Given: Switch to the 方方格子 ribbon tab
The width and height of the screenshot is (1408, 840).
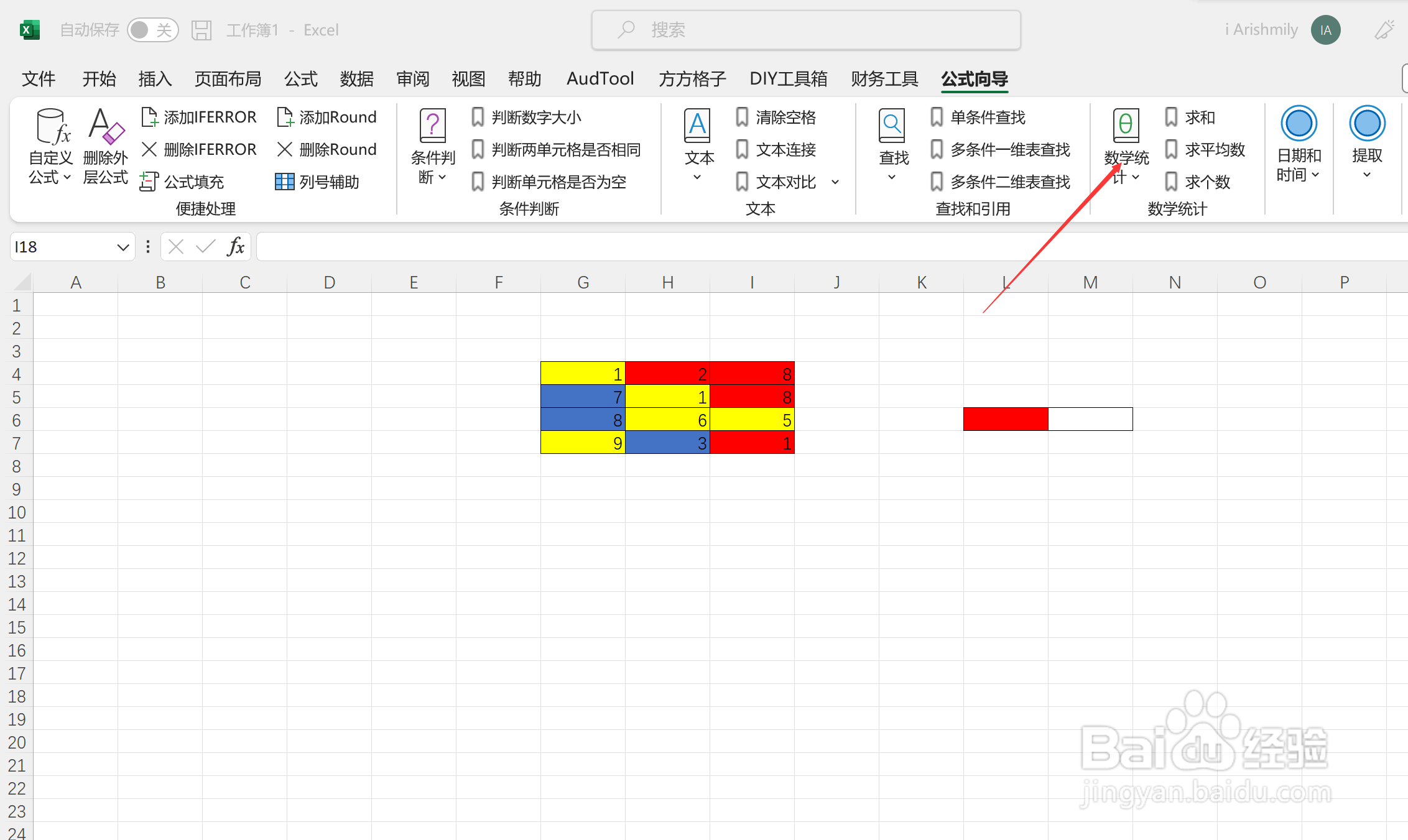Looking at the screenshot, I should [x=692, y=79].
